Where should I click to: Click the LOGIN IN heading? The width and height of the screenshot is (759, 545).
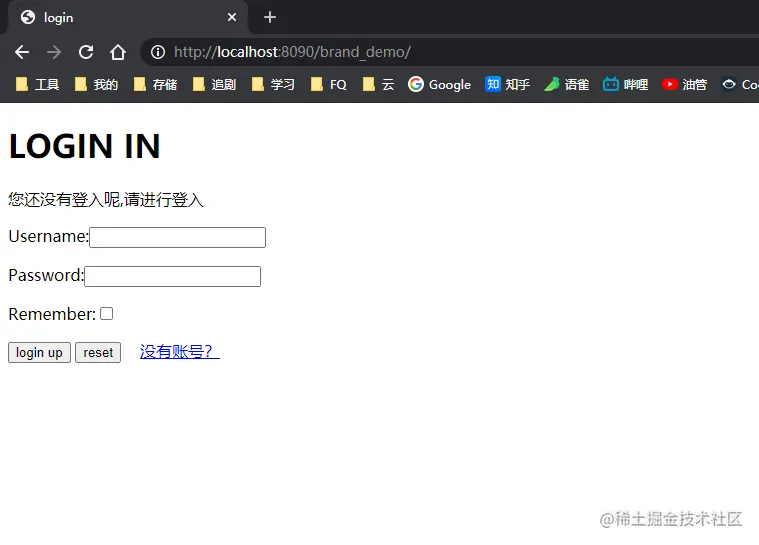pyautogui.click(x=85, y=146)
